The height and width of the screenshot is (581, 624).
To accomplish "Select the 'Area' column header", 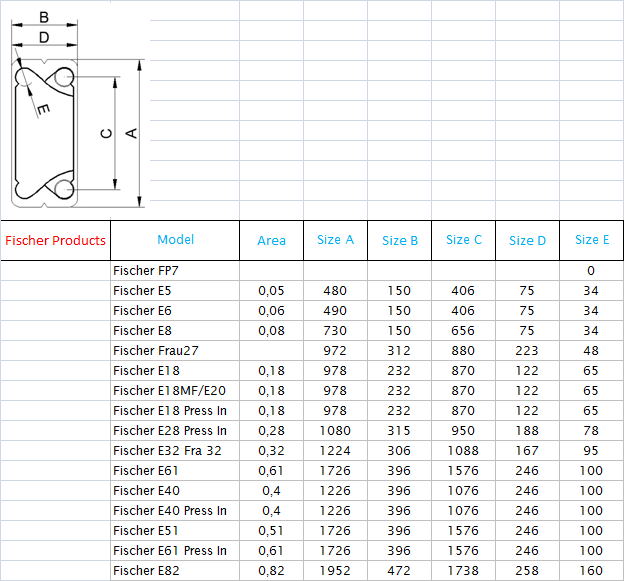I will coord(271,240).
